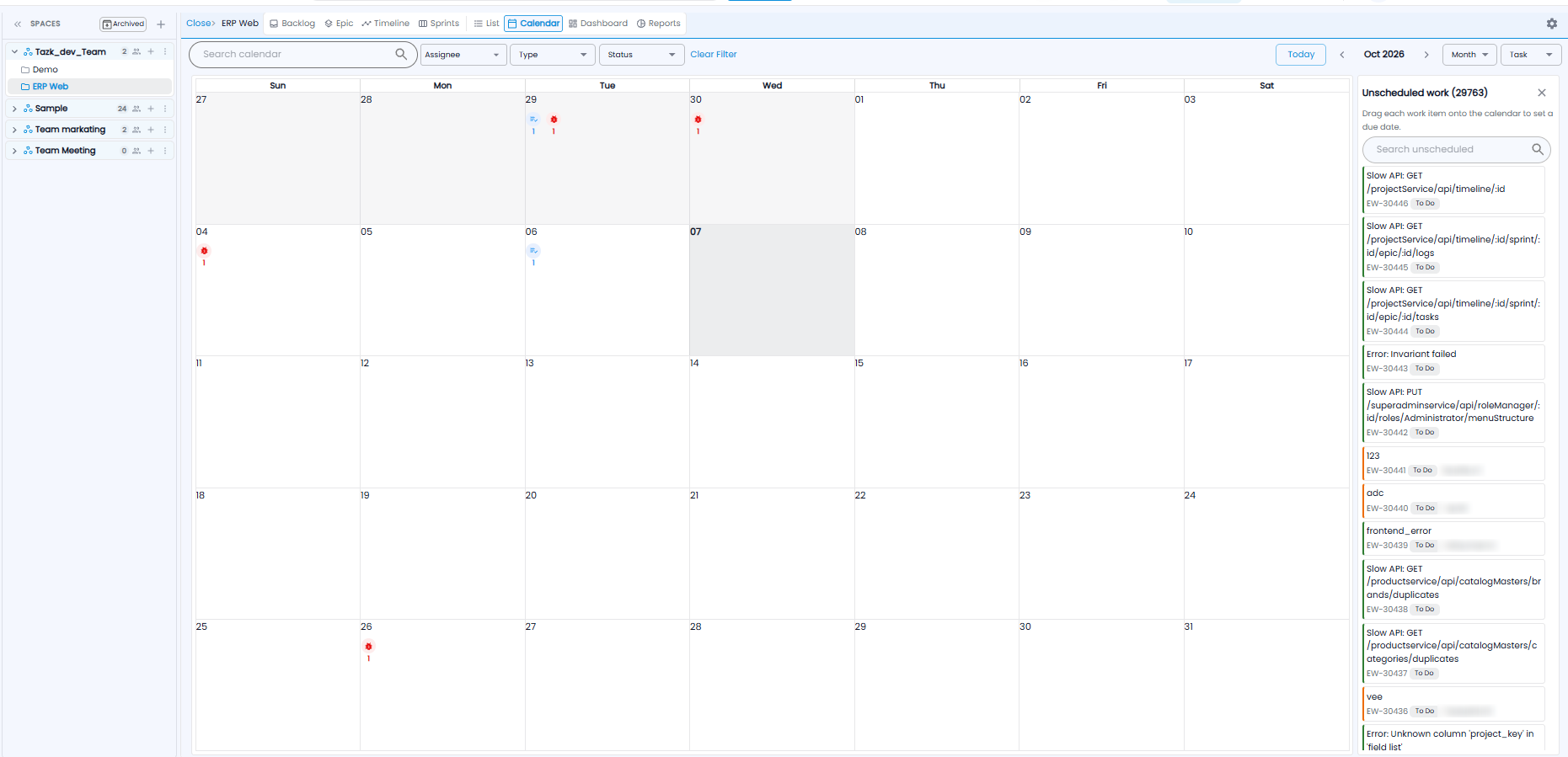Viewport: 1568px width, 757px height.
Task: Open the task icon on September 29
Action: (x=533, y=120)
